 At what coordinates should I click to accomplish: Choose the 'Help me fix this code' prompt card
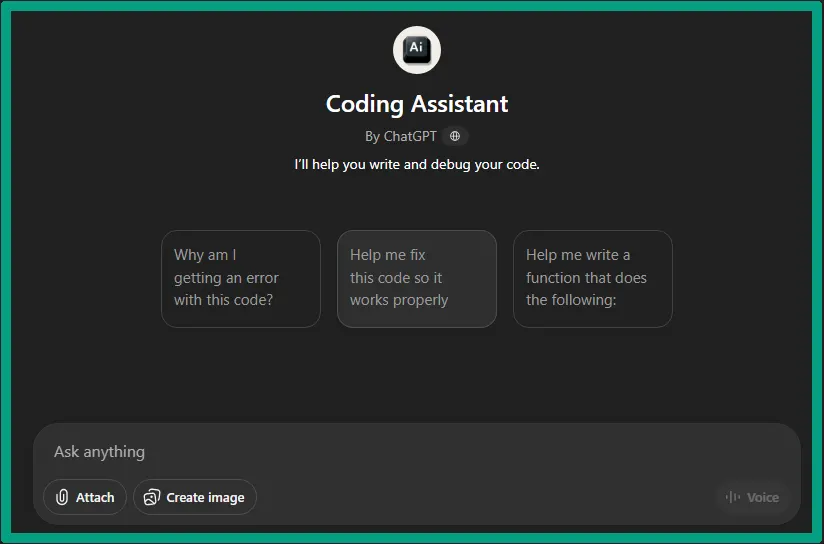[417, 279]
